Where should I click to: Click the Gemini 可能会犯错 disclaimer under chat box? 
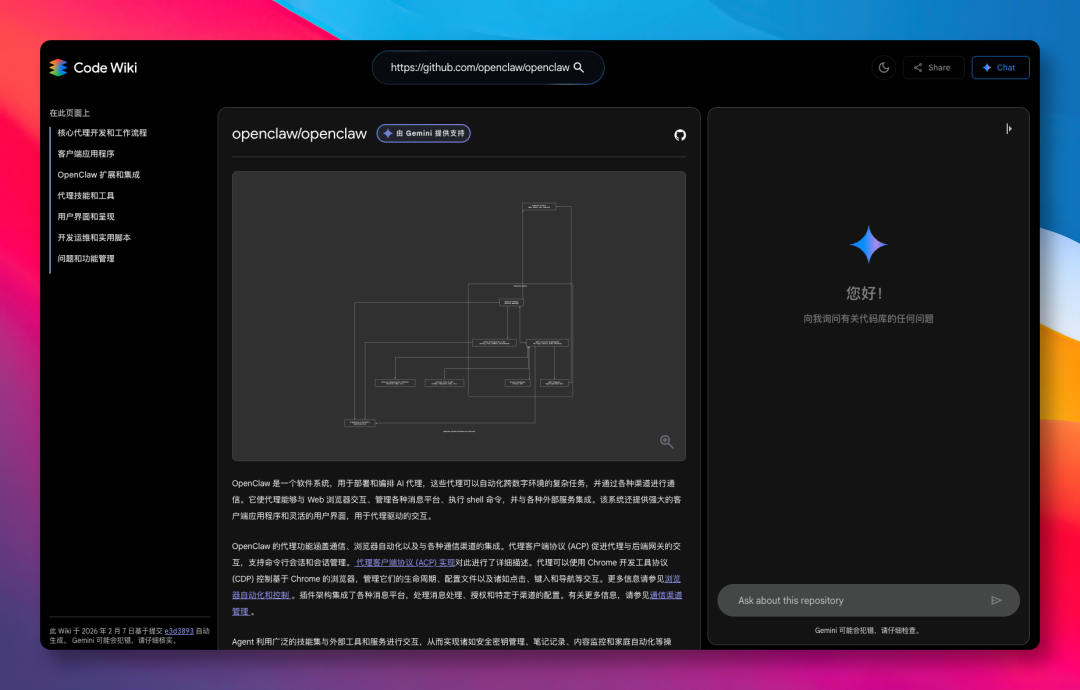pyautogui.click(x=868, y=630)
